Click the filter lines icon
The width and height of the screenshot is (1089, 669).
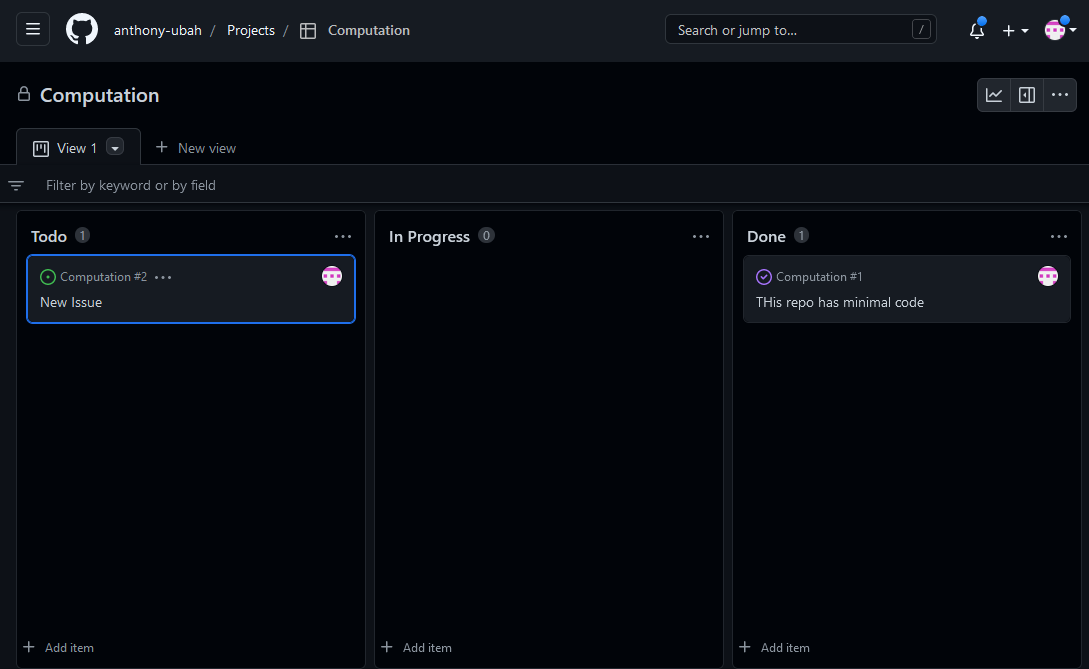pyautogui.click(x=16, y=185)
